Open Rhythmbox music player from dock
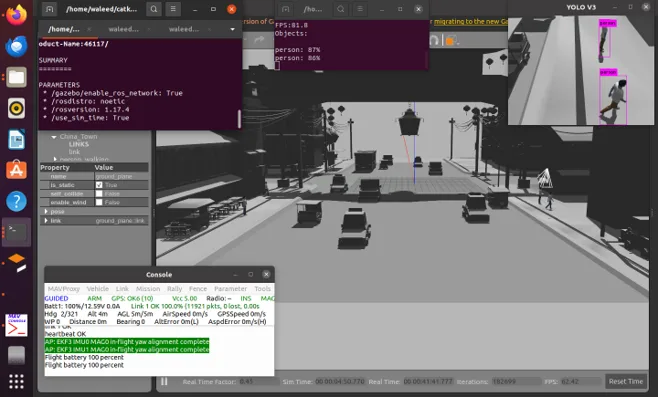Image resolution: width=658 pixels, height=397 pixels. [16, 108]
